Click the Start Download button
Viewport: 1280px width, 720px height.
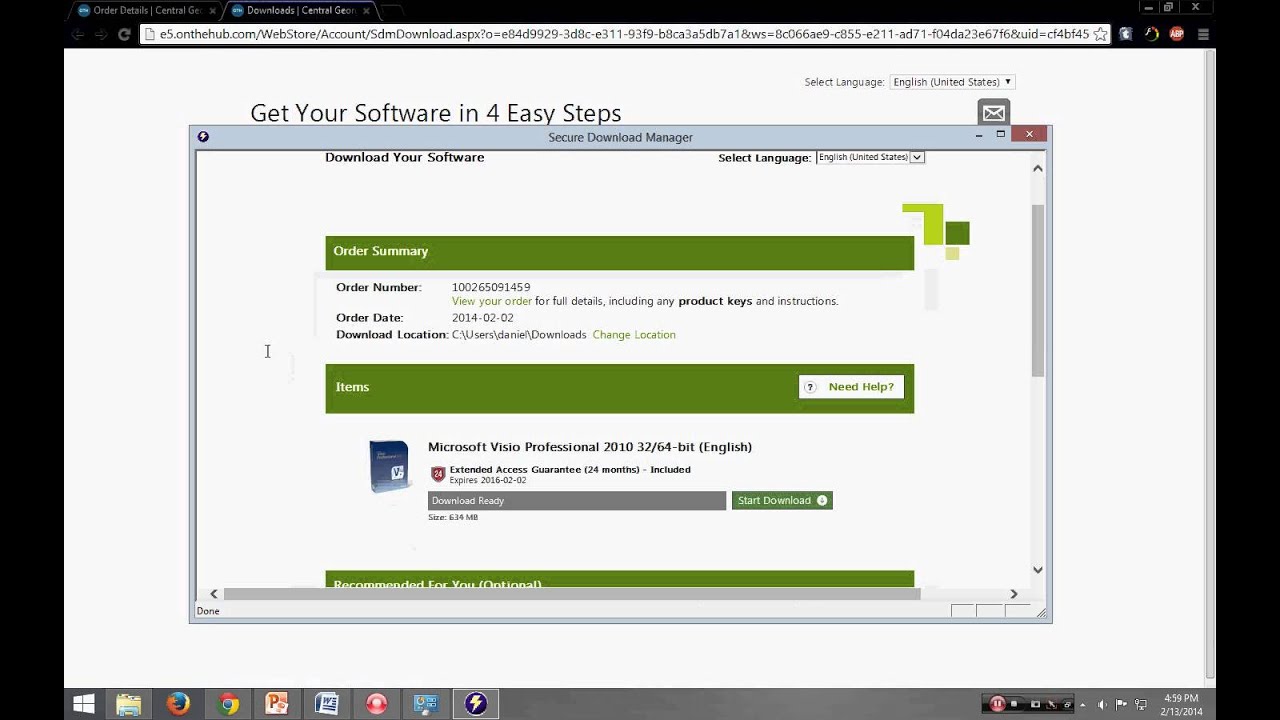point(782,500)
